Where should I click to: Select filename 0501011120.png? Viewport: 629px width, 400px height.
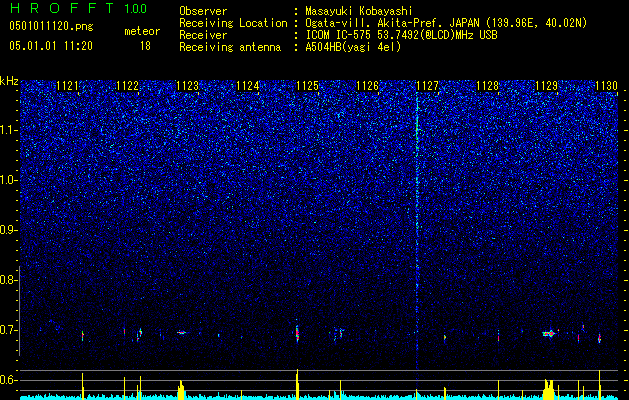(51, 27)
